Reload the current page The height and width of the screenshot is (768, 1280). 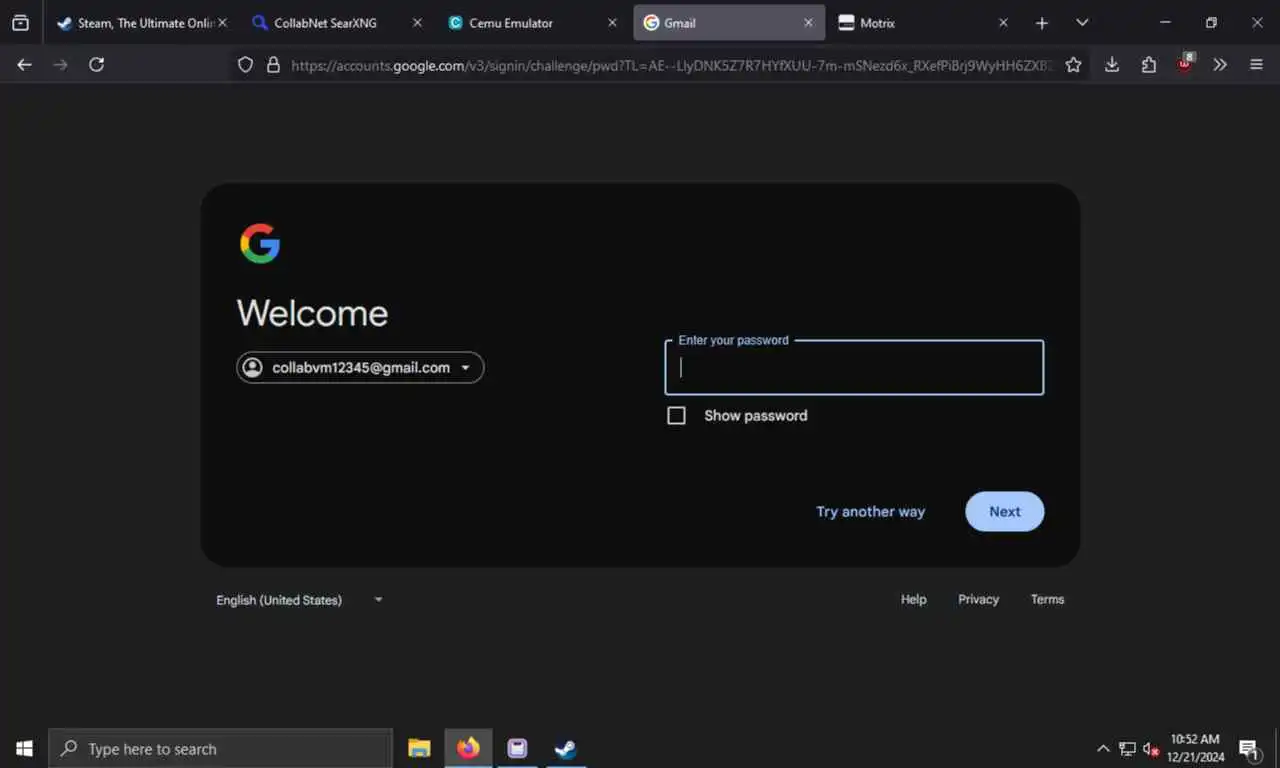[x=97, y=64]
